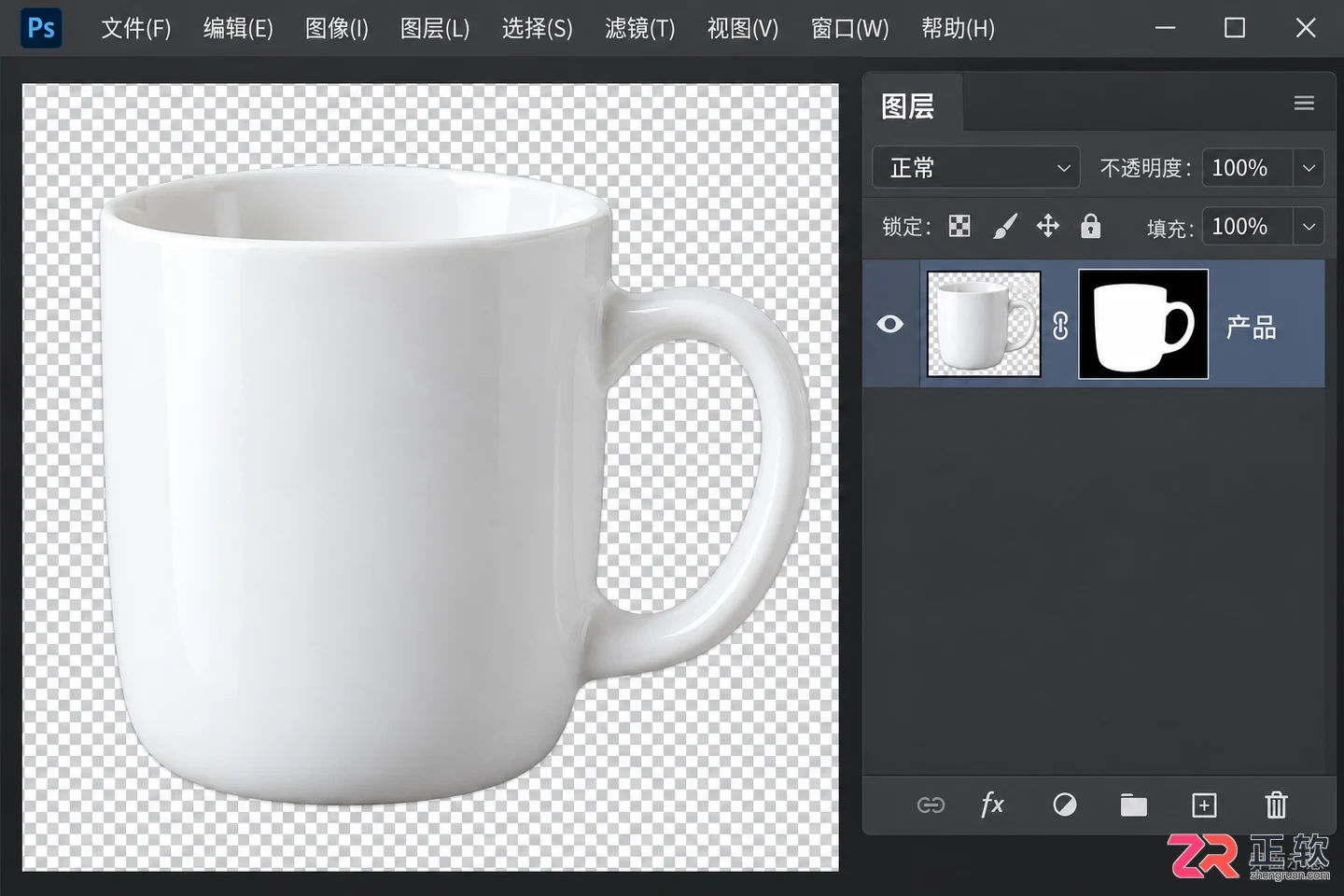Open the 文件(F) menu
1344x896 pixels.
tap(136, 29)
